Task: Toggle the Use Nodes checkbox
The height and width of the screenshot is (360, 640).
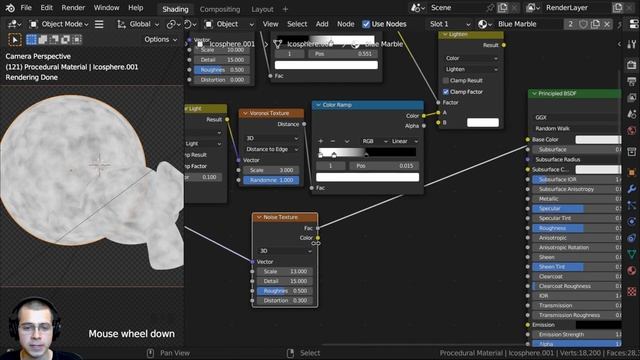Action: pos(366,24)
